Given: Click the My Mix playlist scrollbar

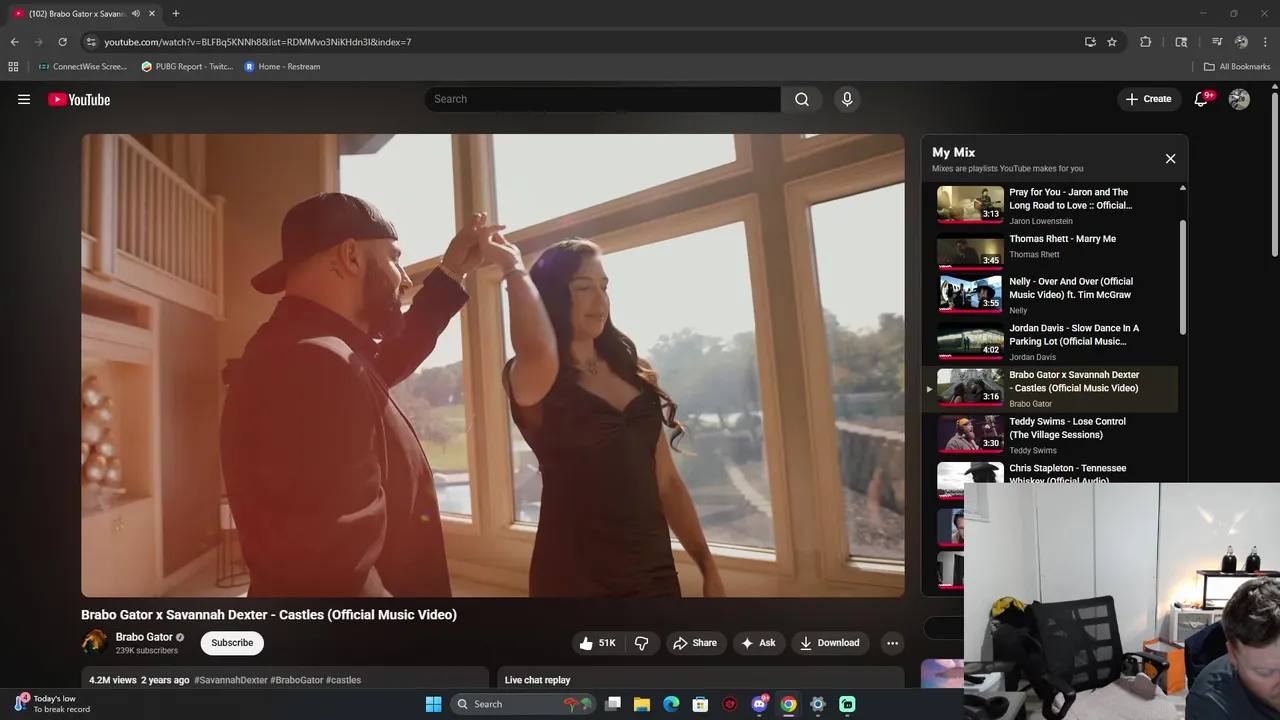Looking at the screenshot, I should pyautogui.click(x=1183, y=277).
